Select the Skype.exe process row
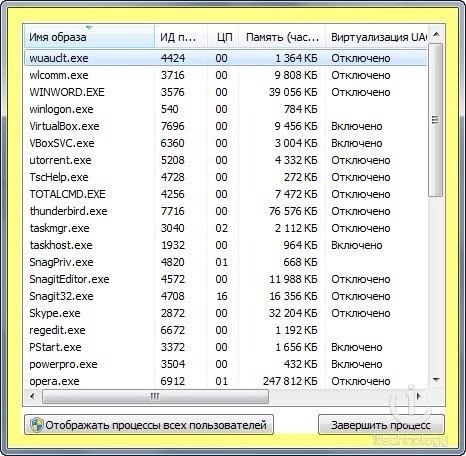The image size is (466, 456). click(x=226, y=313)
